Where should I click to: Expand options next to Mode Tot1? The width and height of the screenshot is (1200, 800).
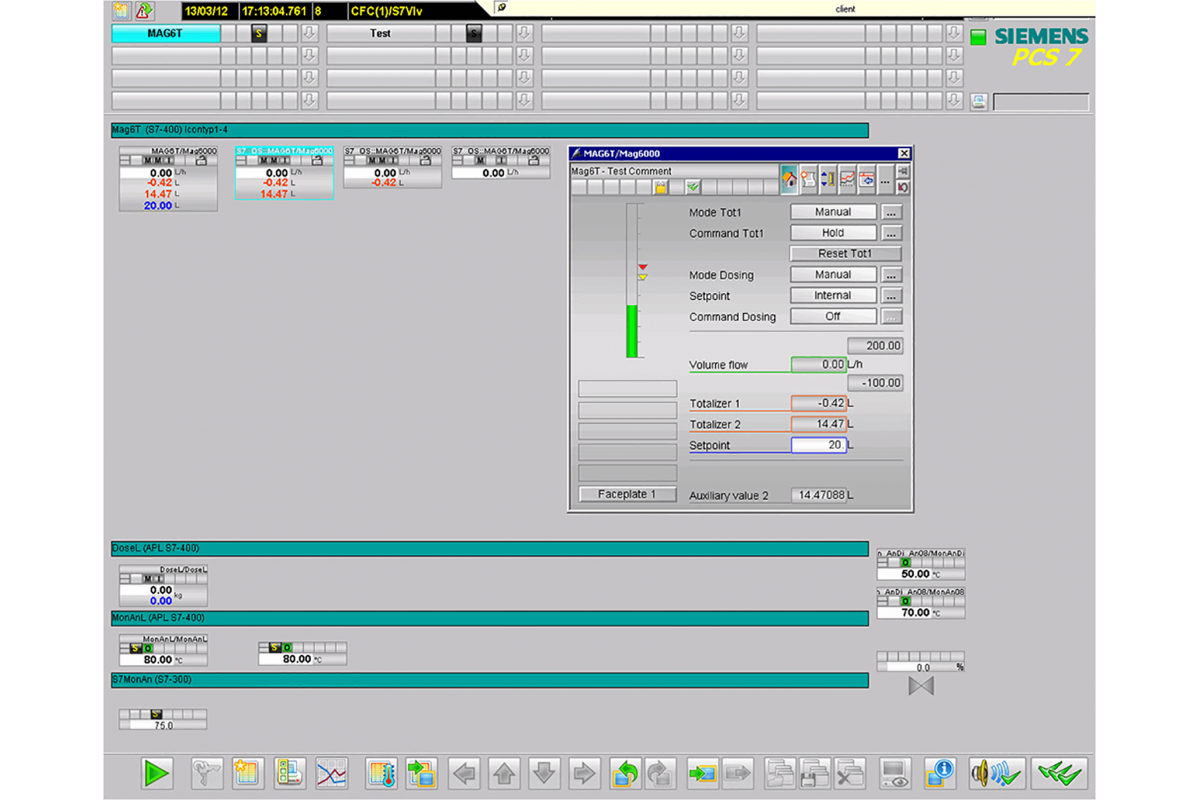[x=892, y=212]
